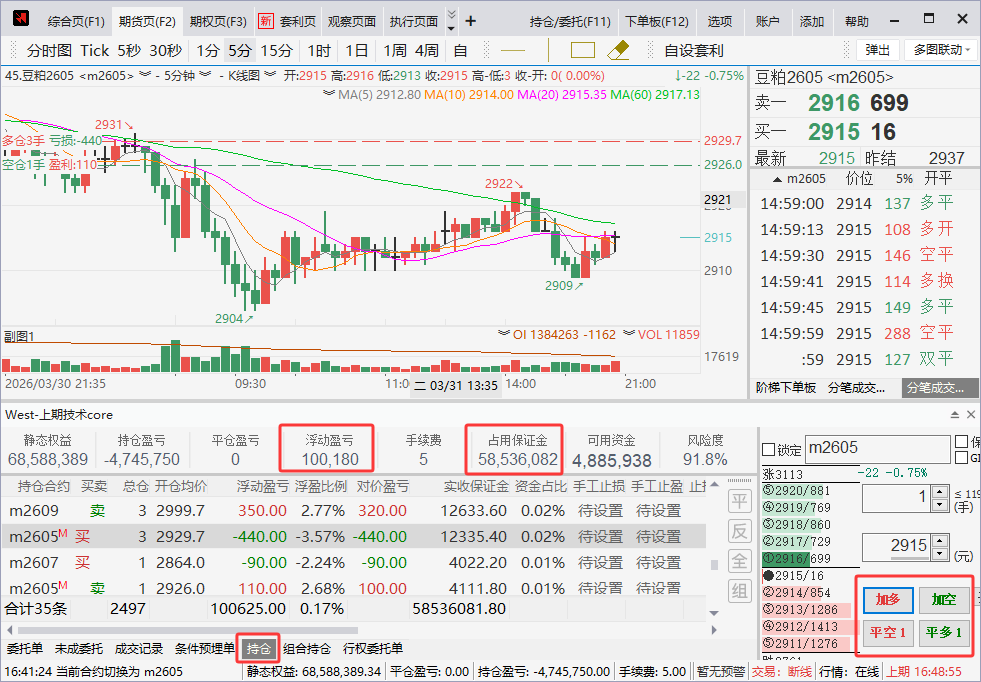Screen dimensions: 981x682
Task: Click the 全 close-all side button
Action: coord(739,561)
